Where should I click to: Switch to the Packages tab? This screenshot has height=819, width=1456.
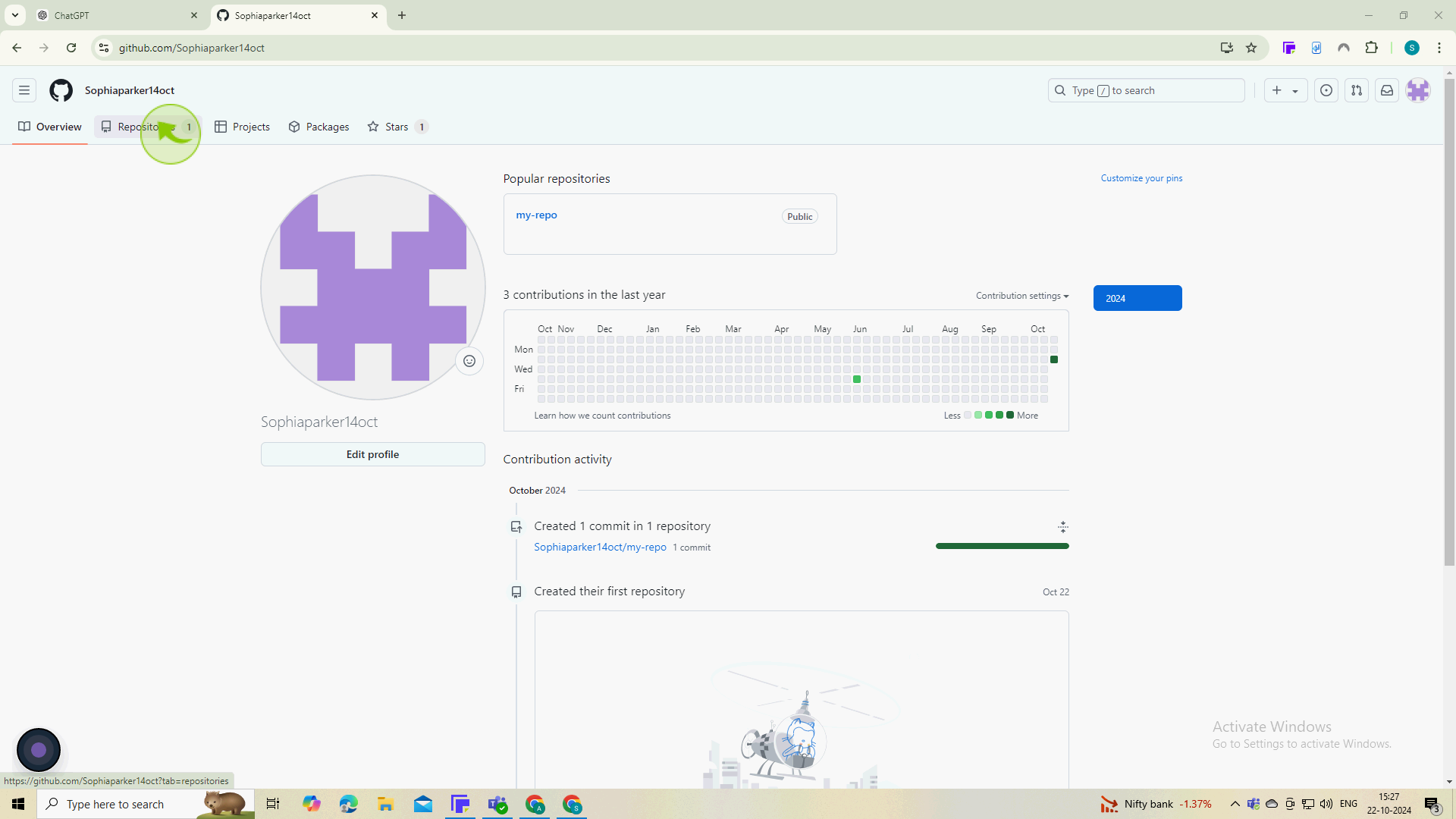coord(319,127)
